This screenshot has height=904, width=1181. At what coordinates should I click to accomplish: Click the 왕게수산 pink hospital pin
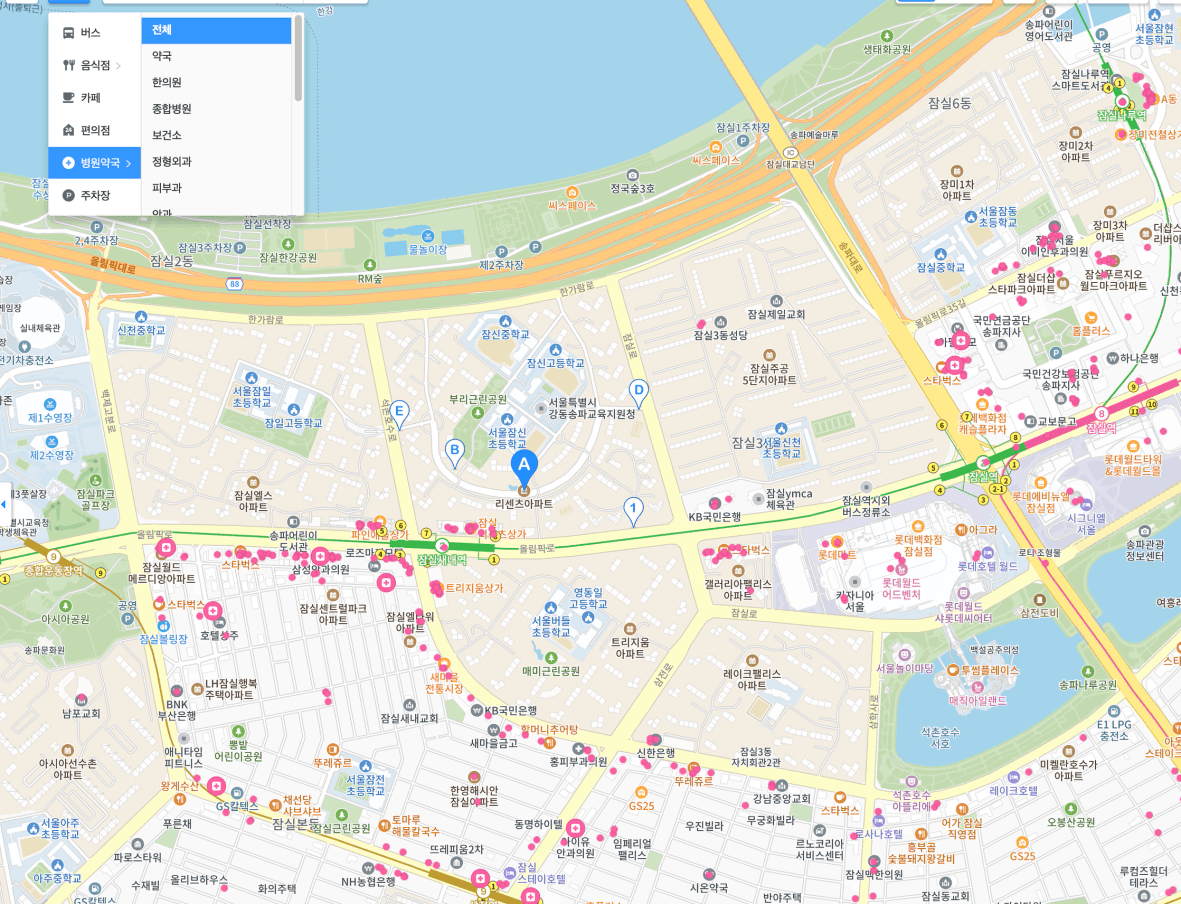[216, 786]
